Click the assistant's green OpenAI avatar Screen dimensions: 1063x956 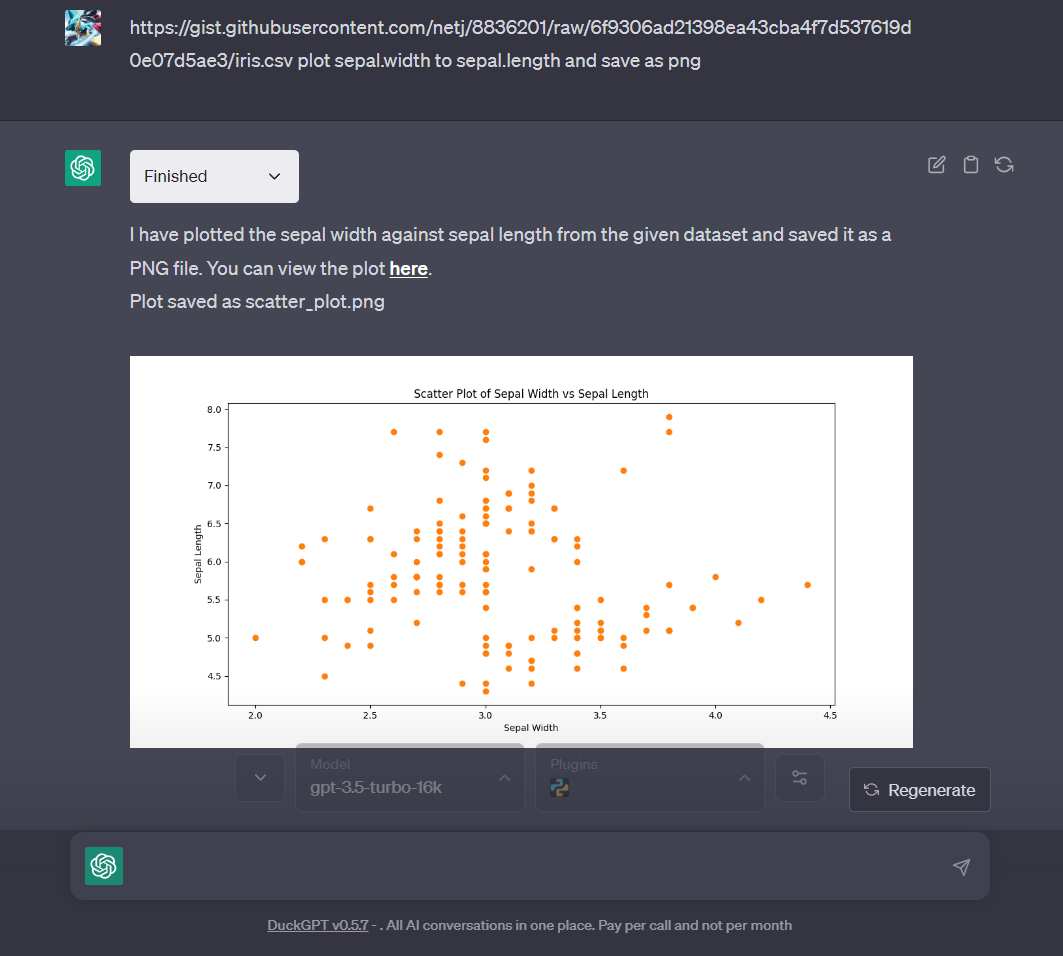[83, 167]
